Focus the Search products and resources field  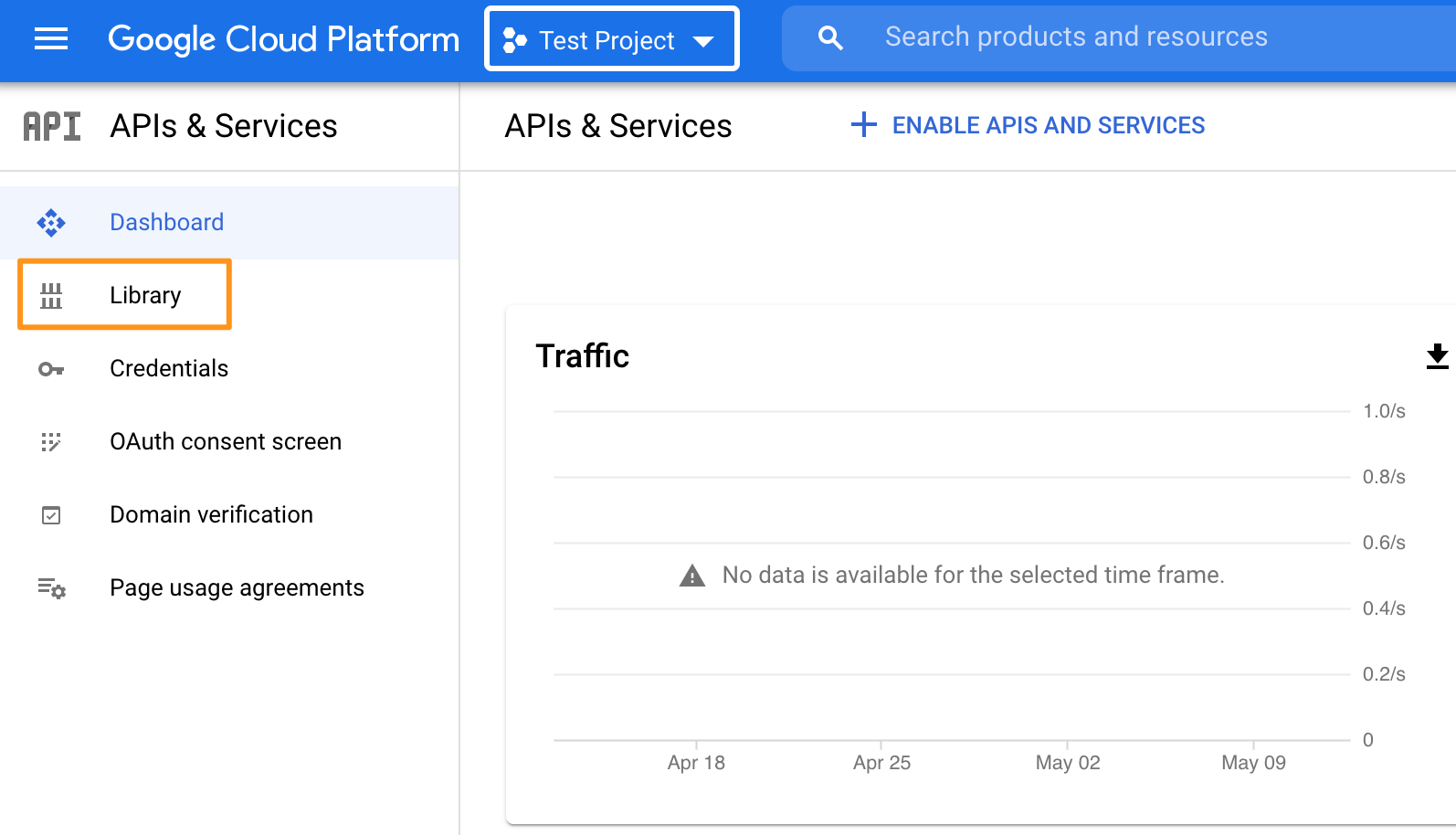1119,37
